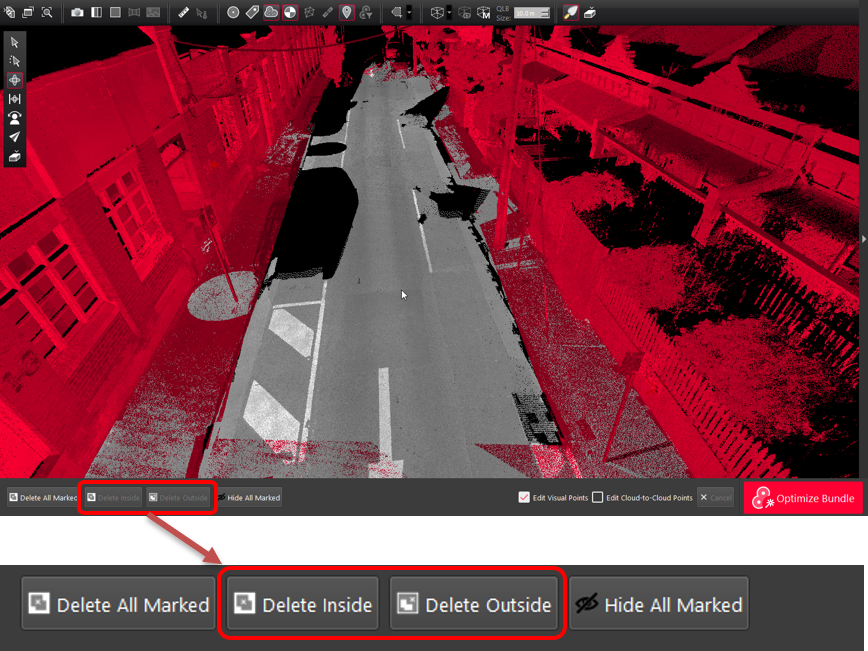868x651 pixels.
Task: Expand the right side panel arrow
Action: [x=863, y=239]
